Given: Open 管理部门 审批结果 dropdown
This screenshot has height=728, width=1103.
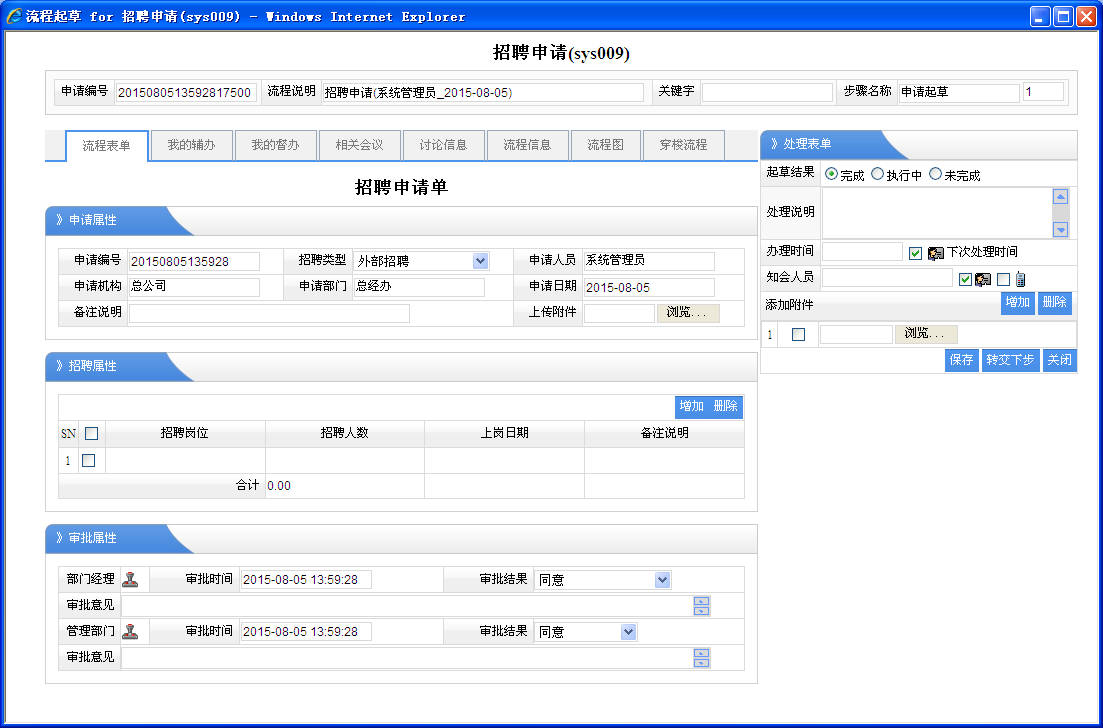Looking at the screenshot, I should tap(627, 631).
